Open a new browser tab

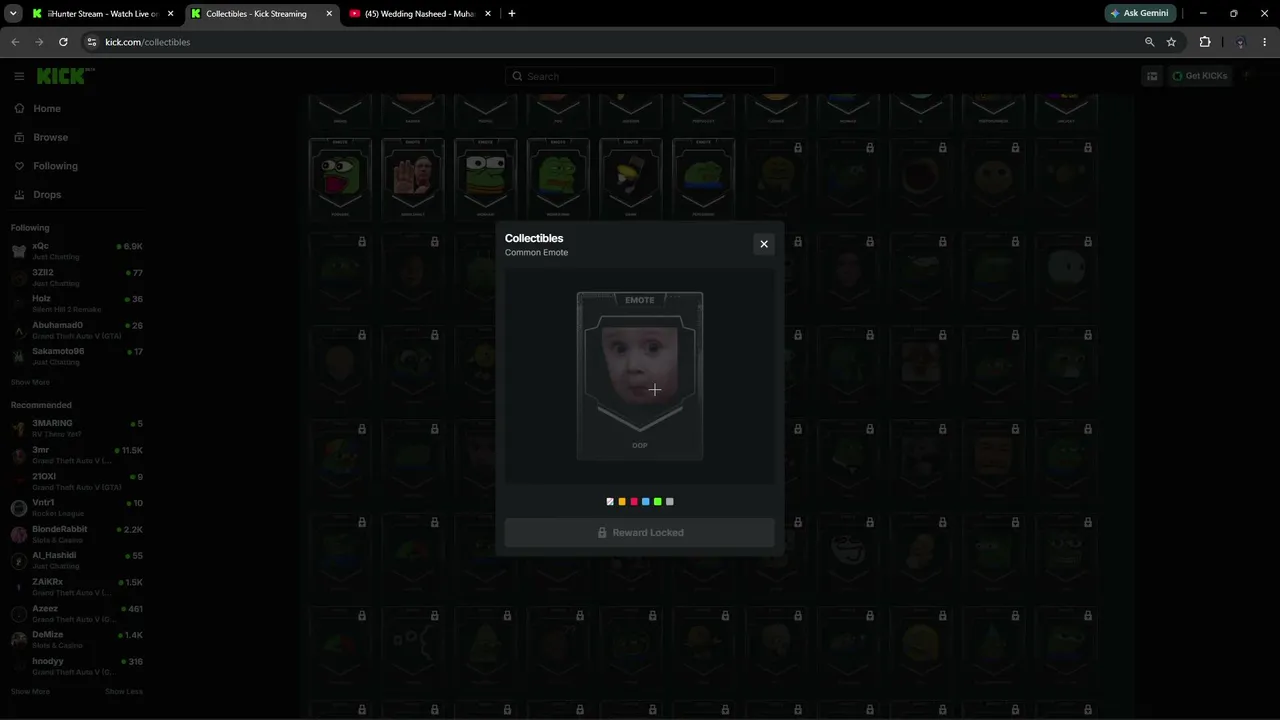click(512, 14)
